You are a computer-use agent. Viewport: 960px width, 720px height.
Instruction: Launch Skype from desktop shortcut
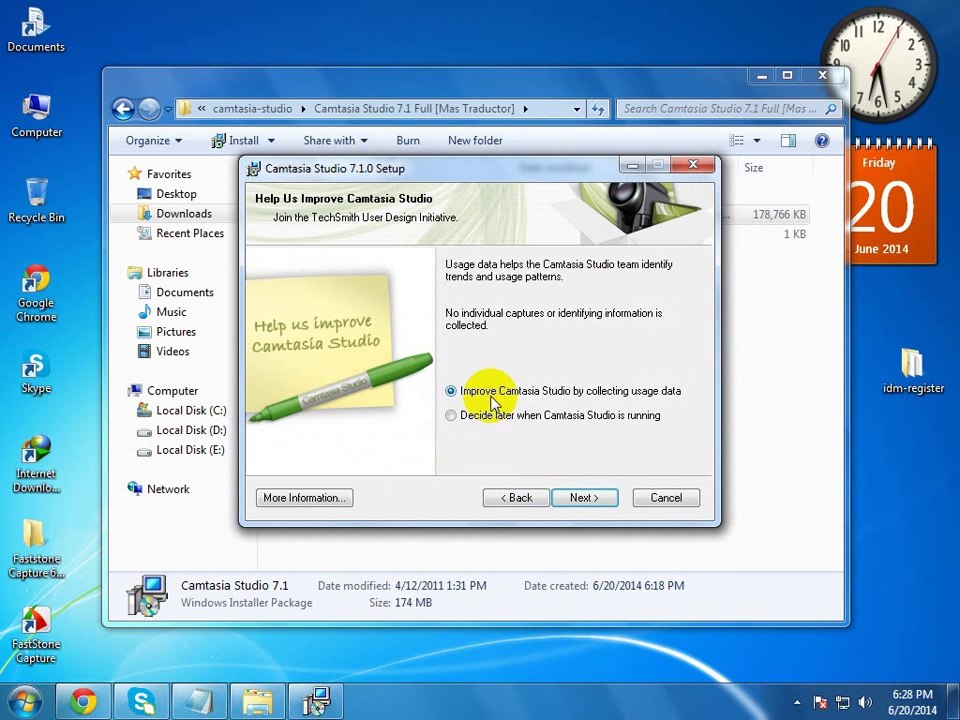coord(36,372)
